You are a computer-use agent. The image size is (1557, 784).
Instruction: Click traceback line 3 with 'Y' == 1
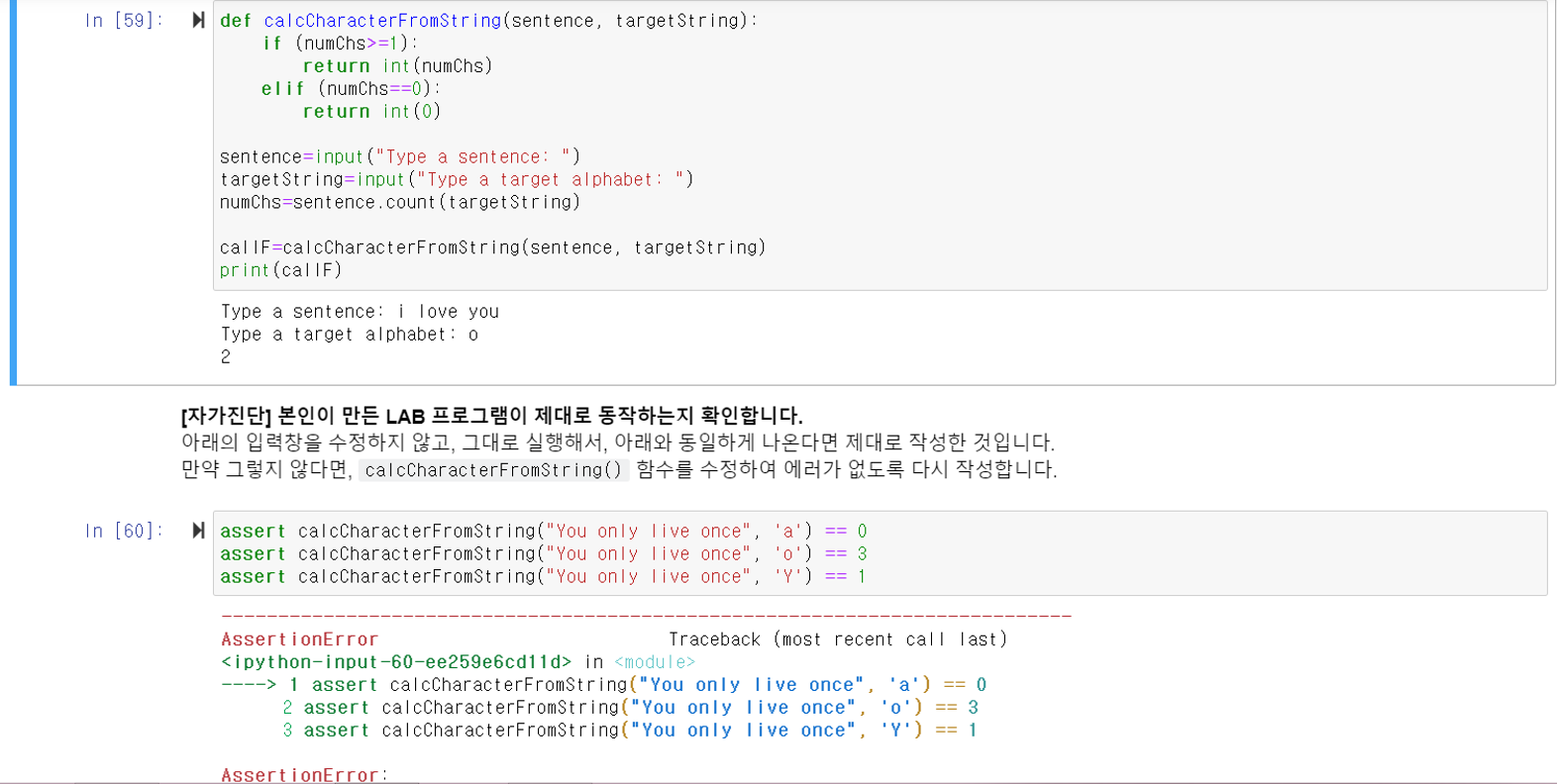tap(630, 731)
